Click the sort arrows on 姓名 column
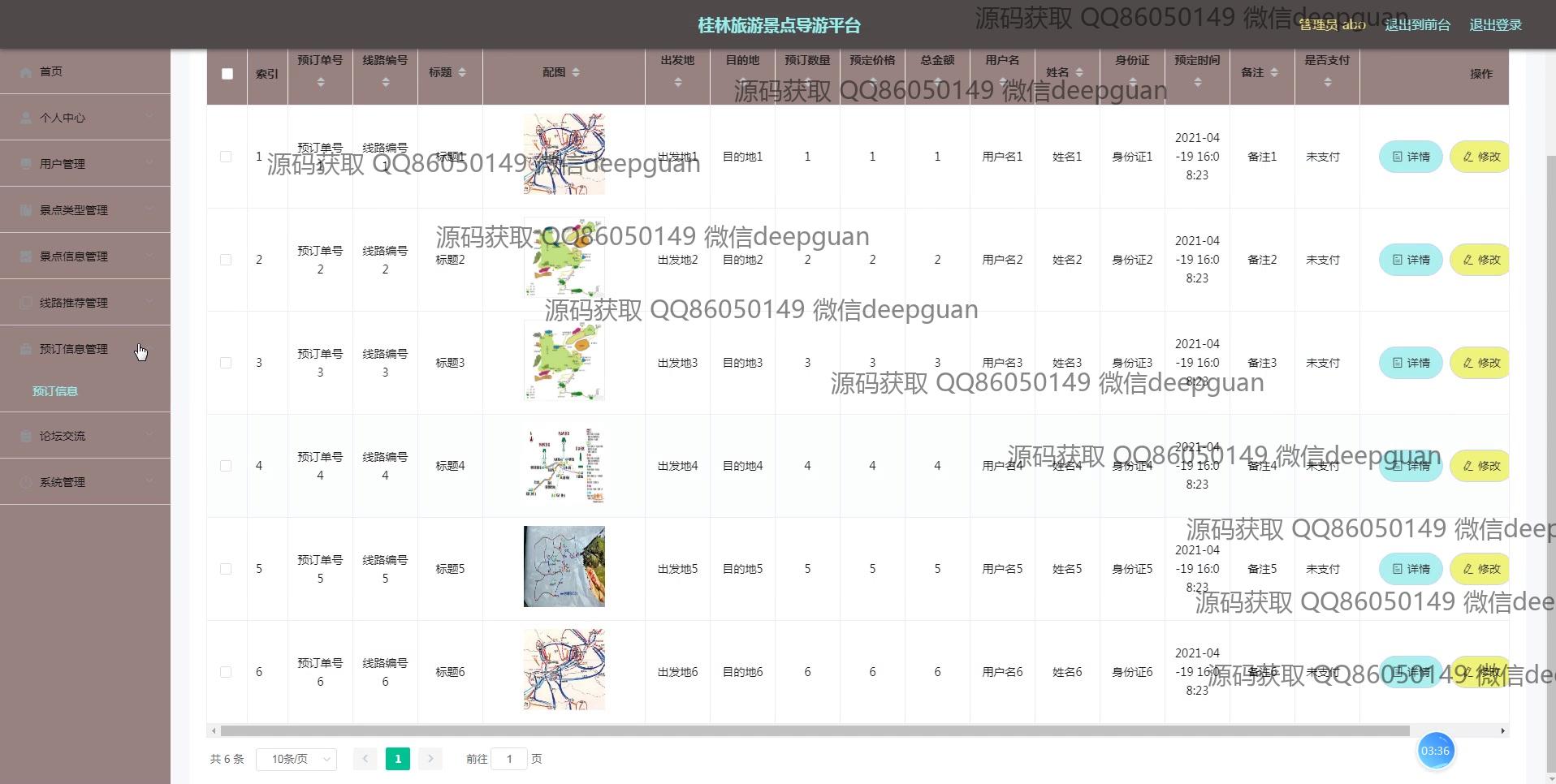The width and height of the screenshot is (1556, 784). coord(1079,73)
